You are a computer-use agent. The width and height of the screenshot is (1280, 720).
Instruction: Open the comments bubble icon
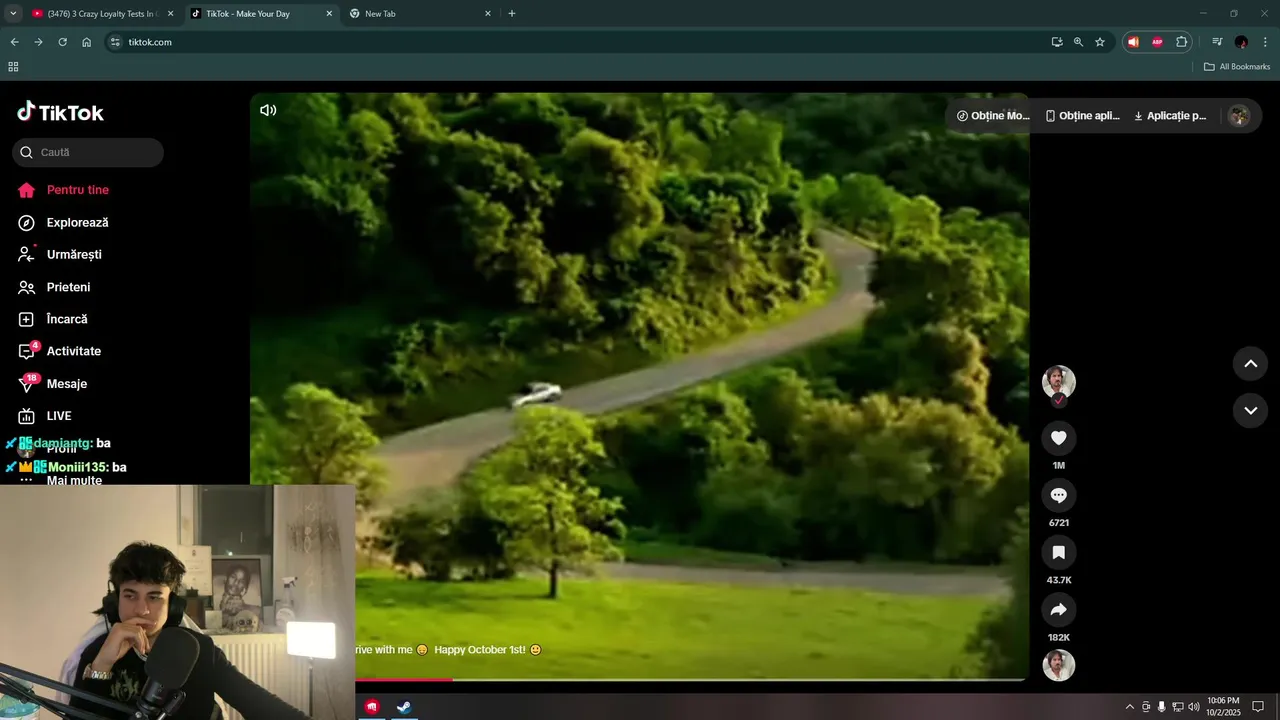[1059, 495]
